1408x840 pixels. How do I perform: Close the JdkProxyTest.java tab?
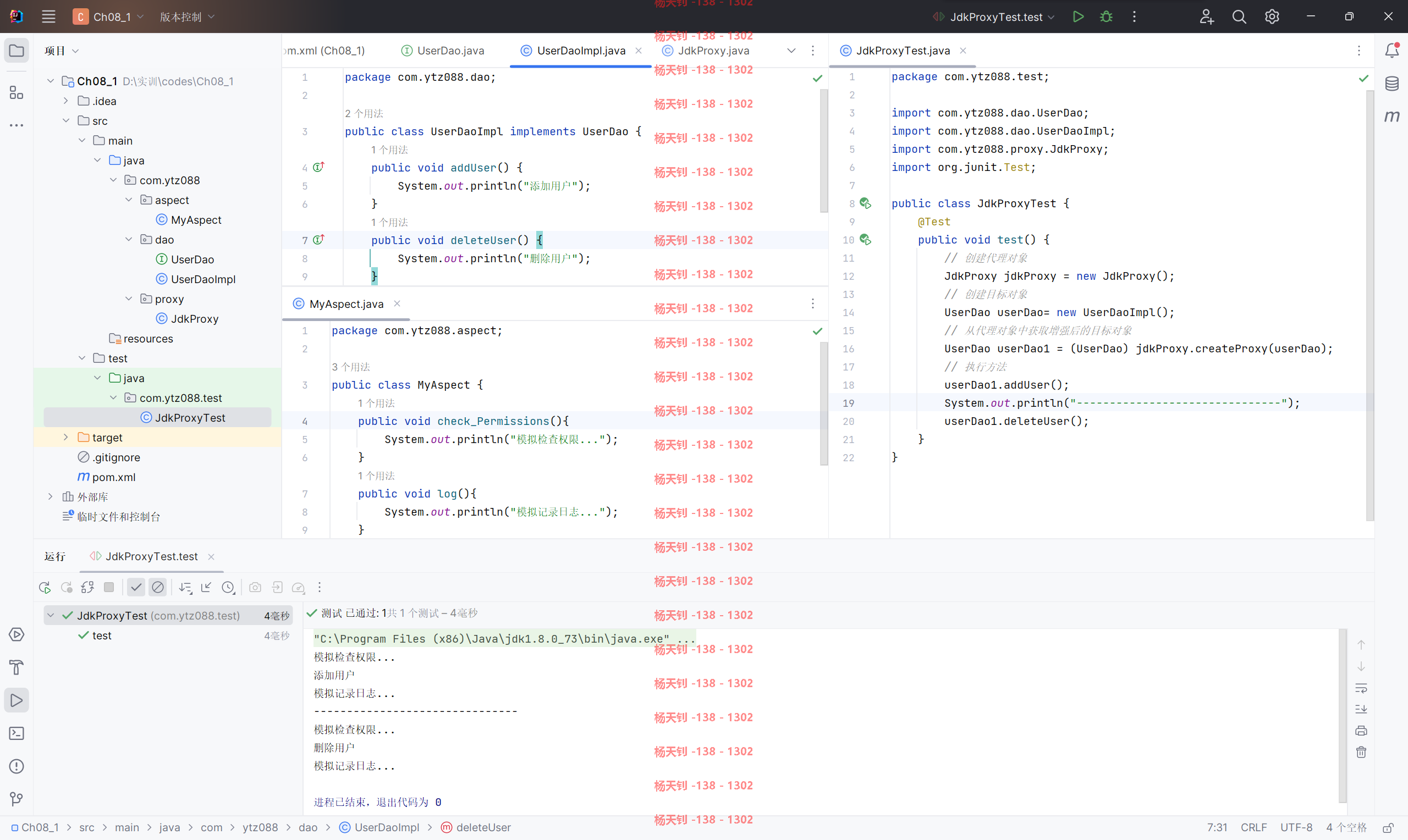pos(963,51)
